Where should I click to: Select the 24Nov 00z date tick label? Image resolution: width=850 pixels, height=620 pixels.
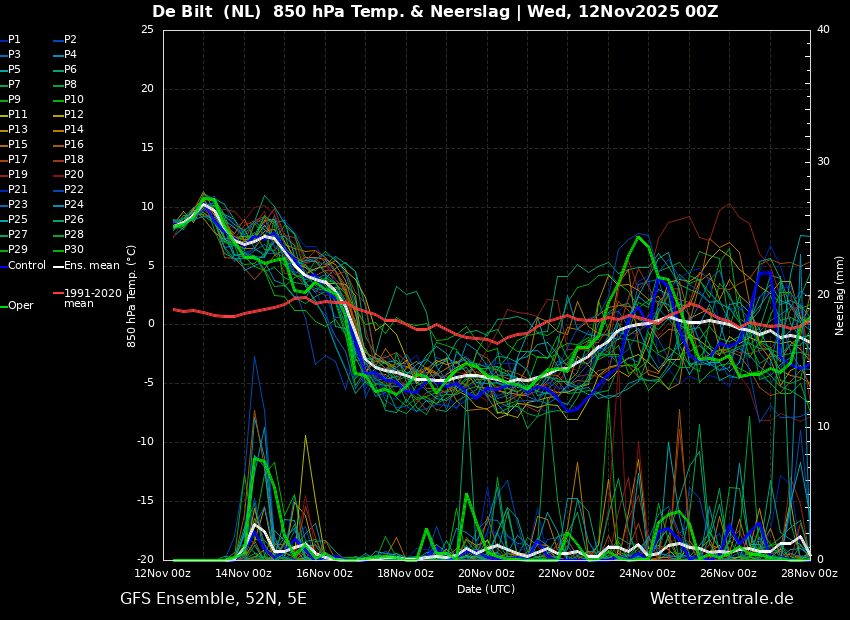point(647,574)
